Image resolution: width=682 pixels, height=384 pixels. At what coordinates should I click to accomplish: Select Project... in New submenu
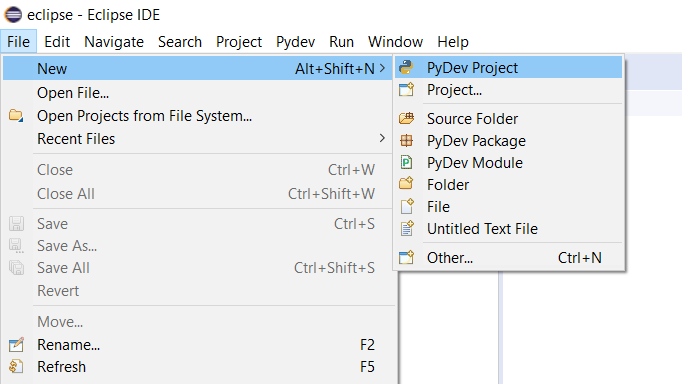(508, 90)
